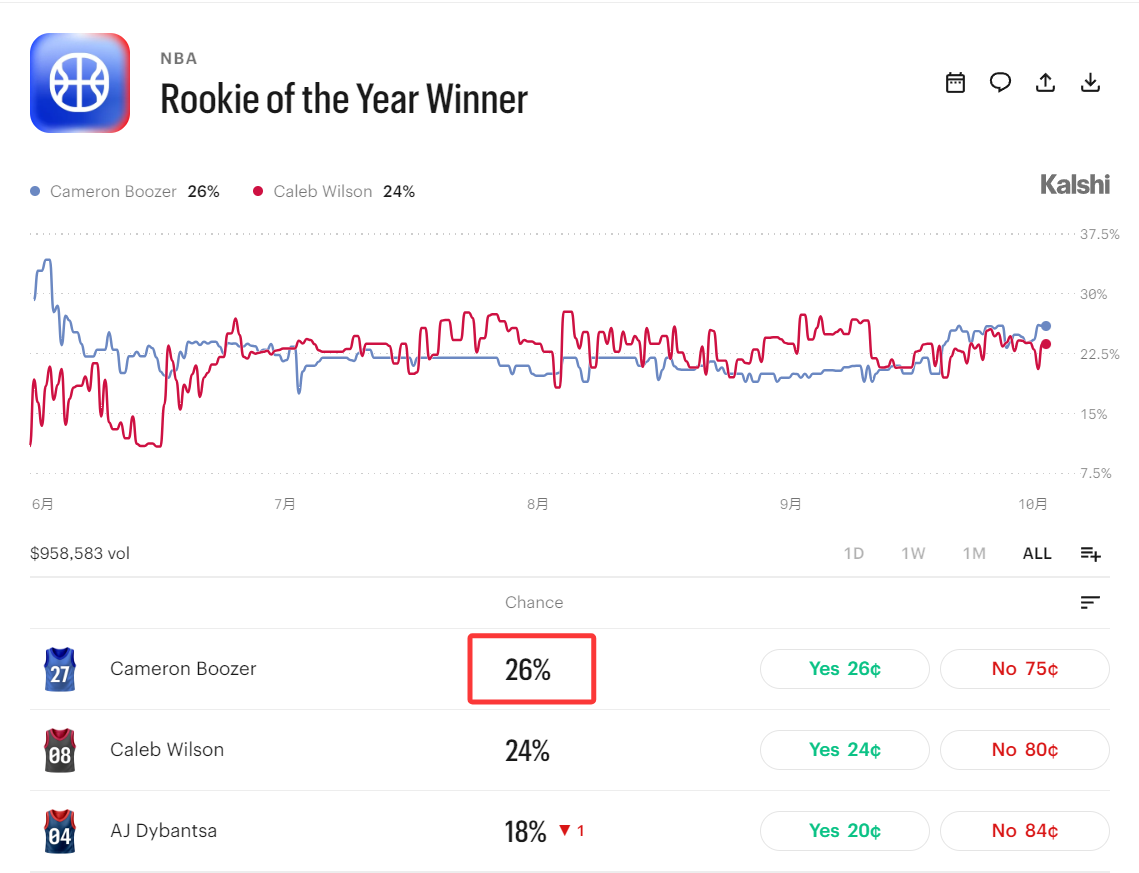
Task: Buy No 80¢ for Caleb Wilson
Action: [1025, 750]
